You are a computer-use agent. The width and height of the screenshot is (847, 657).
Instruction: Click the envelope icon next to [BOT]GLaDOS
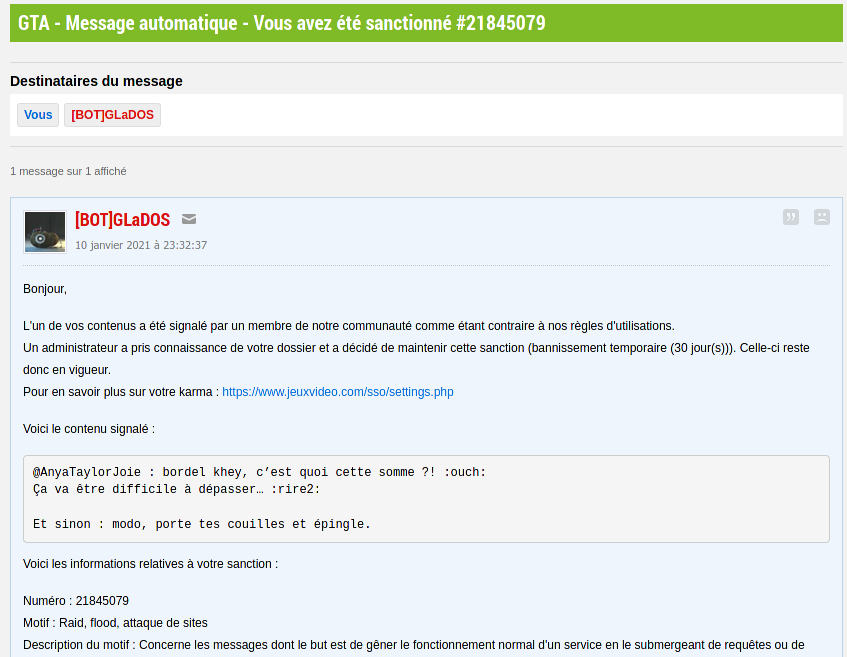pos(189,219)
